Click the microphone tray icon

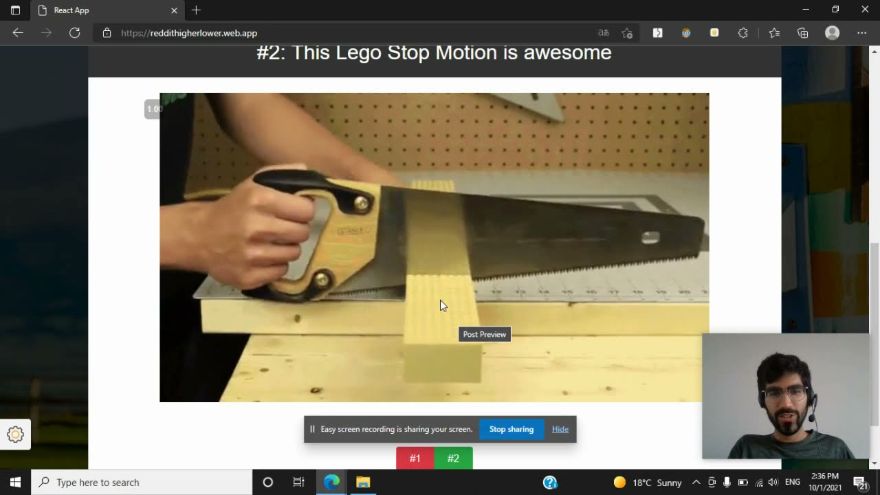(727, 482)
